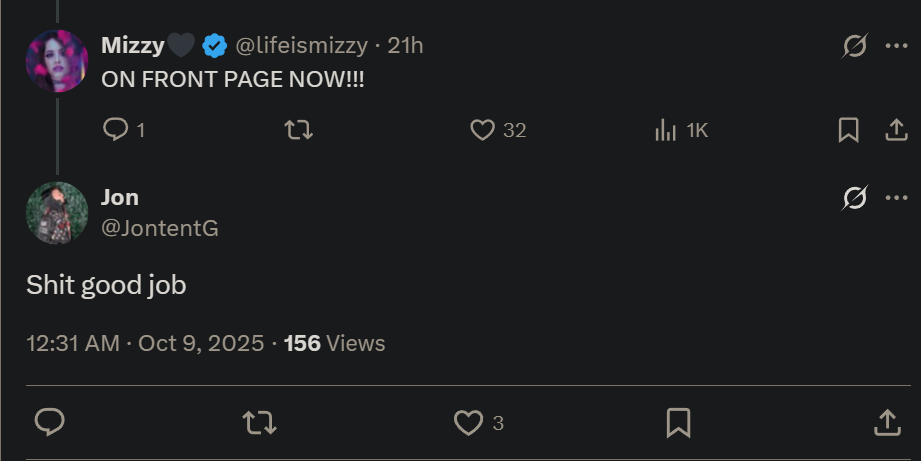Click Grok icon on Mizzy's tweet
The width and height of the screenshot is (921, 461).
(855, 46)
